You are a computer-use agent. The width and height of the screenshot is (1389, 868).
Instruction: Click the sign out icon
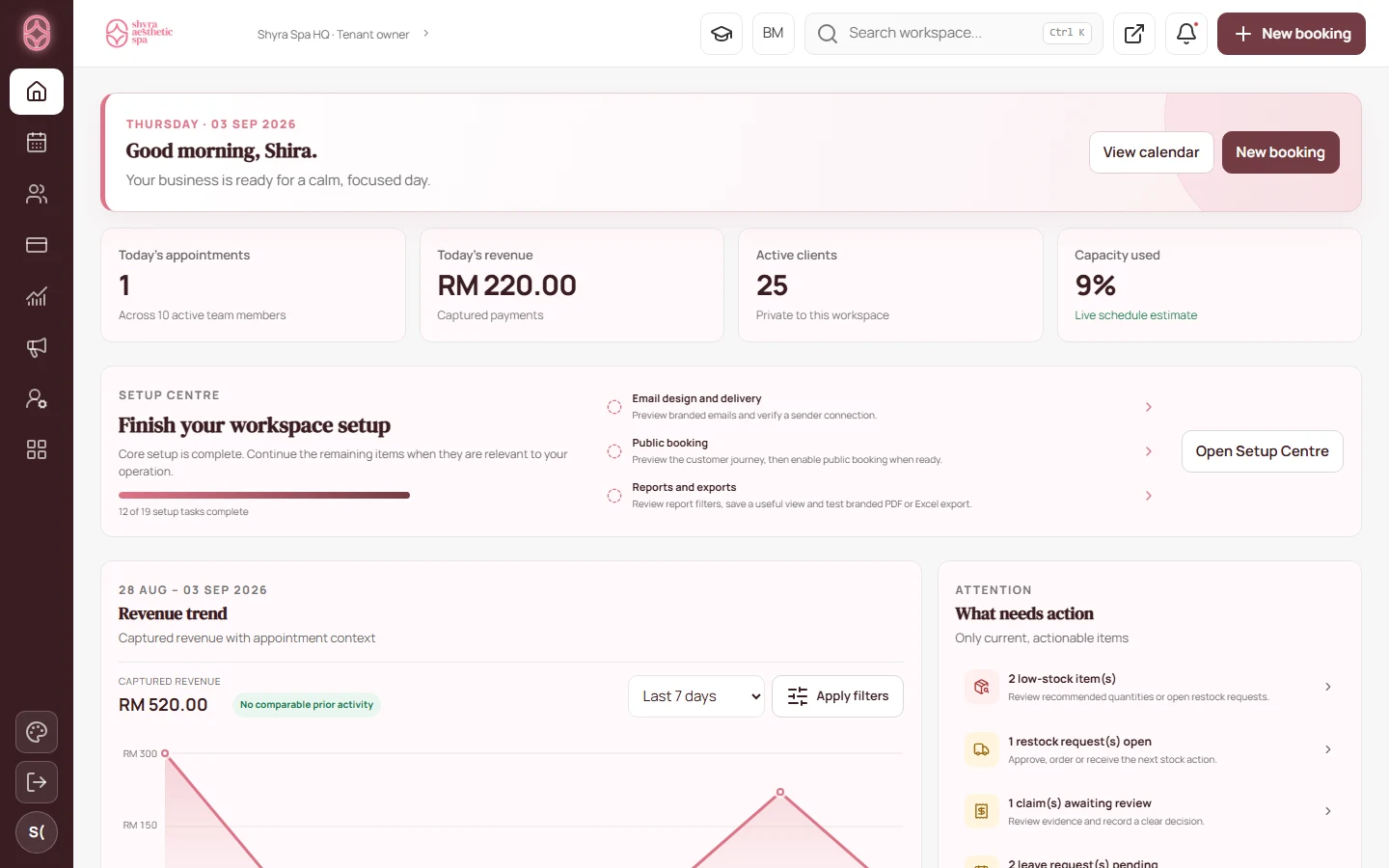click(x=37, y=782)
